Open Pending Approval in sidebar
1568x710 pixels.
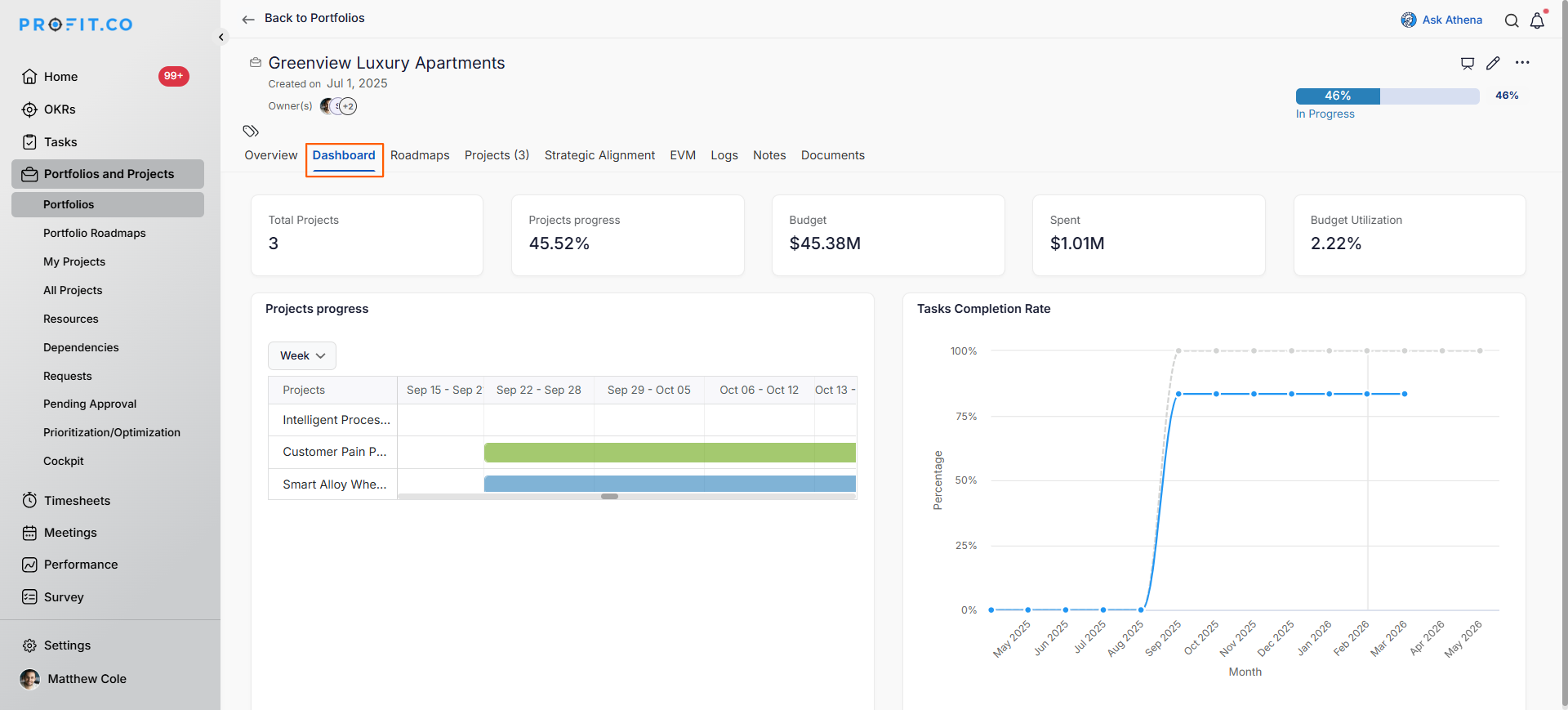point(90,404)
